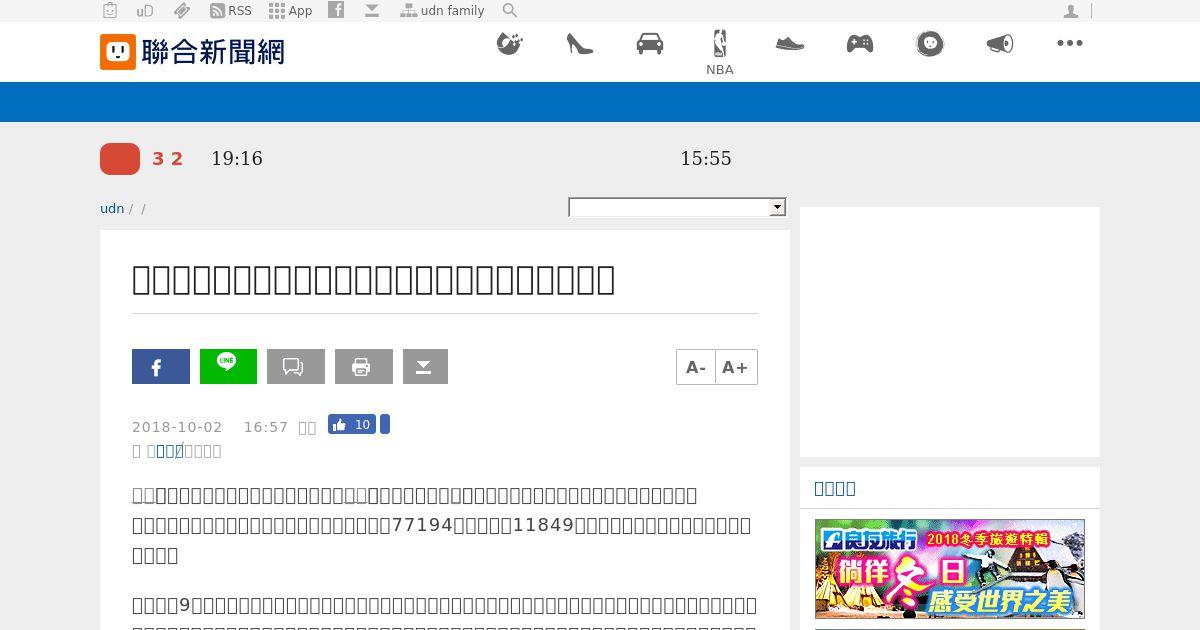Open the ticket icon in top bar
Screen dimensions: 1200x630
pyautogui.click(x=181, y=11)
